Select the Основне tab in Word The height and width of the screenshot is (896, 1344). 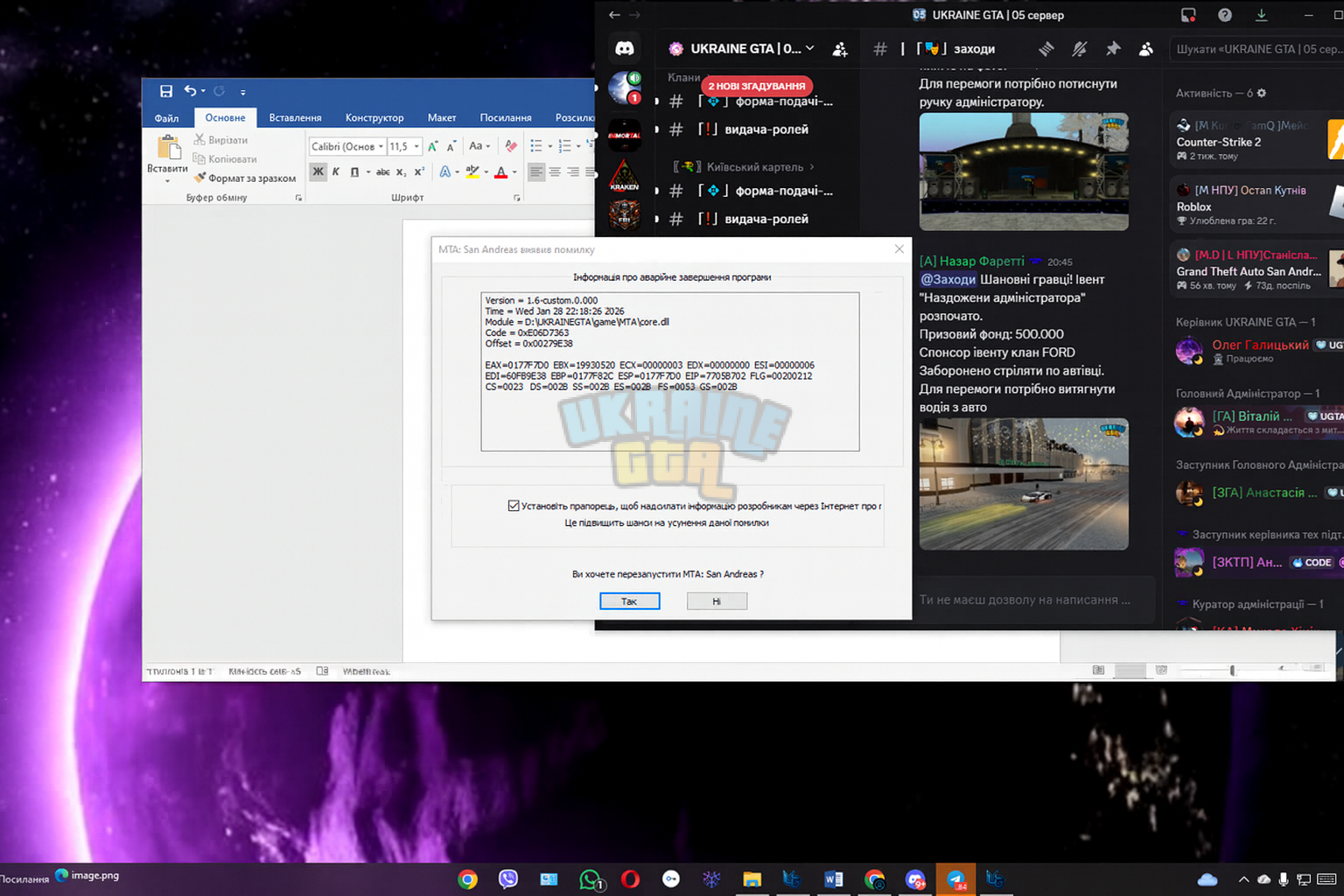225,117
